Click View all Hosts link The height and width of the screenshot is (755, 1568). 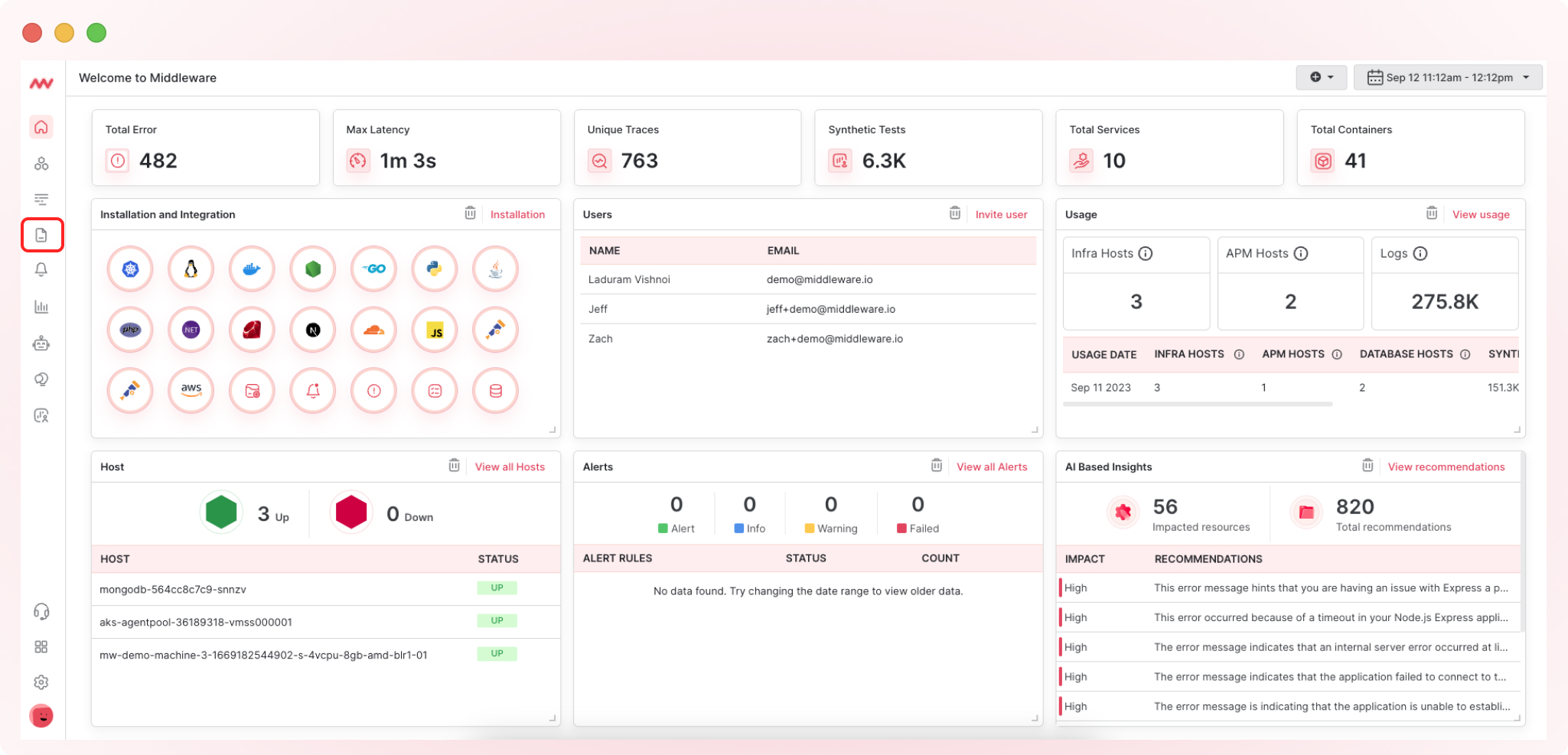[510, 467]
